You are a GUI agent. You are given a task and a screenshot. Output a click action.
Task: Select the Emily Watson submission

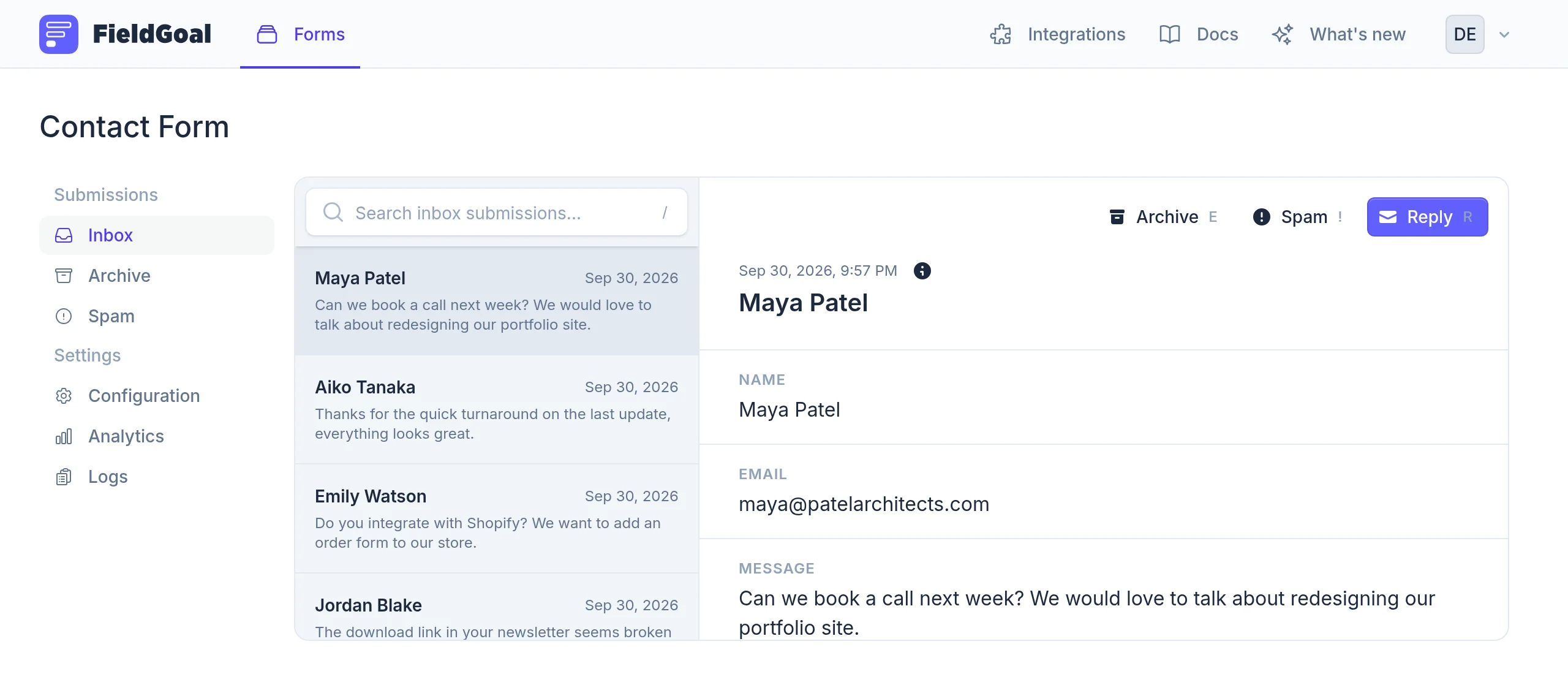point(497,519)
